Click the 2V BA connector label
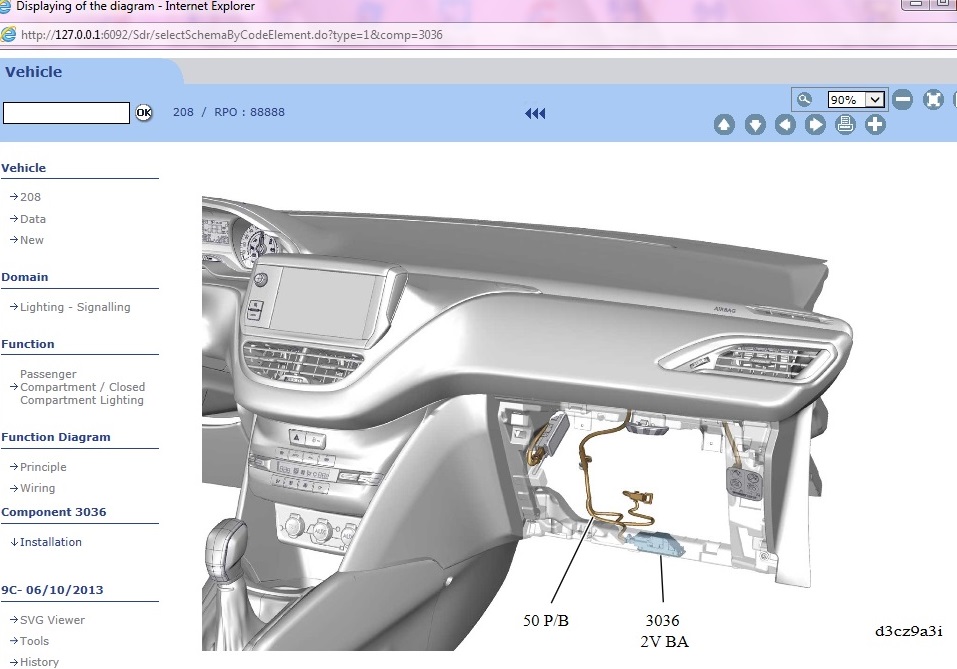 click(664, 642)
